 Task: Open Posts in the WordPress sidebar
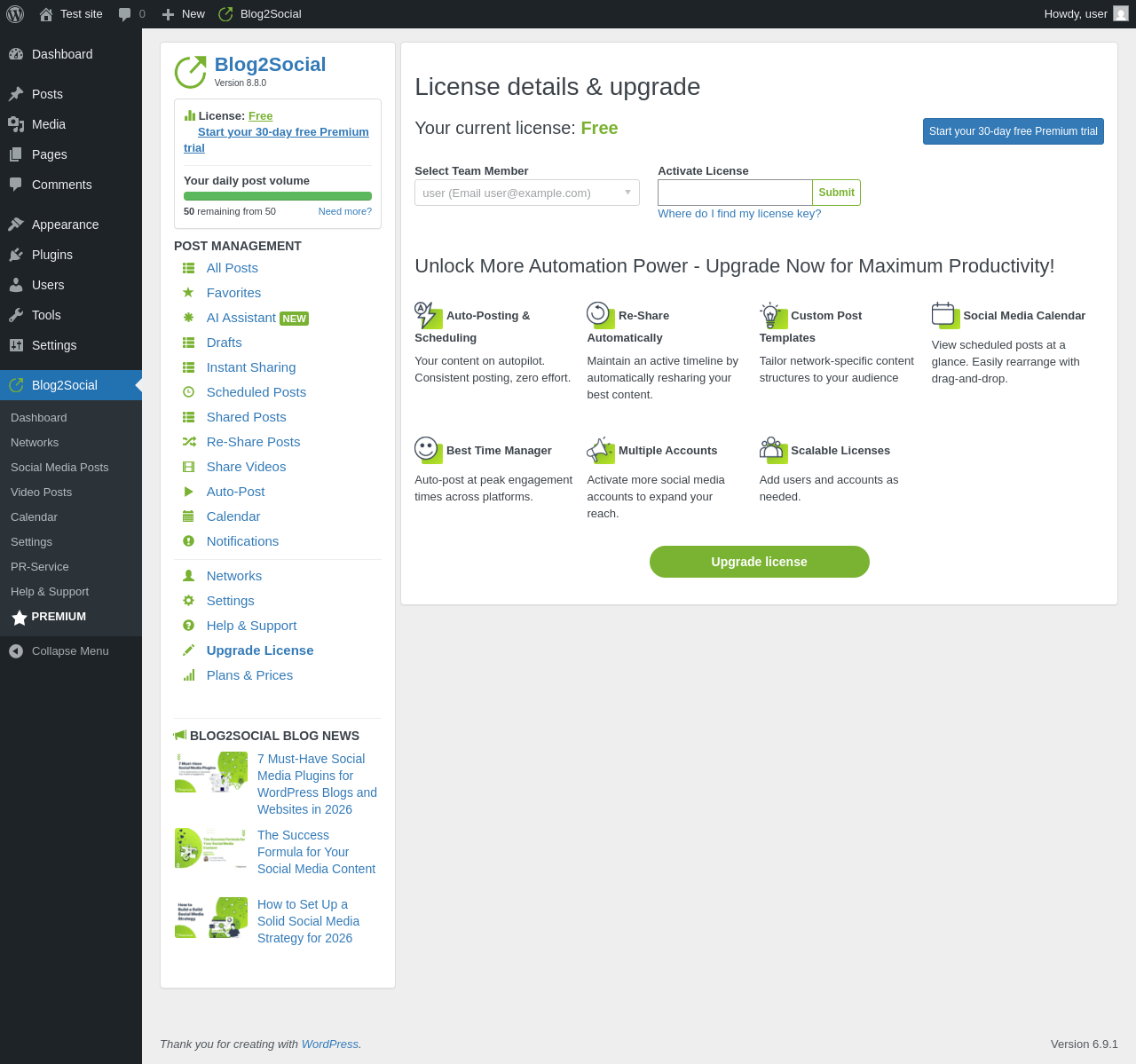(71, 94)
